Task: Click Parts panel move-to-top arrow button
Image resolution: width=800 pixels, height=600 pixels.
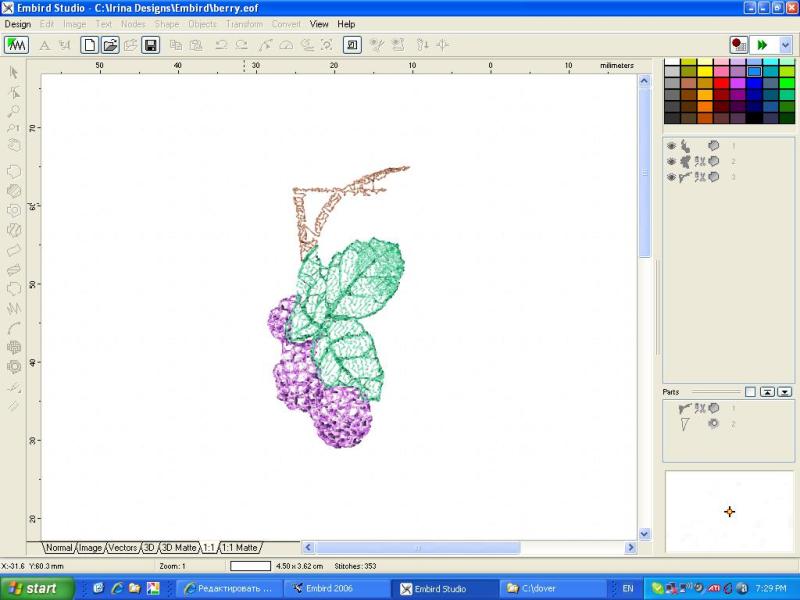Action: click(767, 392)
